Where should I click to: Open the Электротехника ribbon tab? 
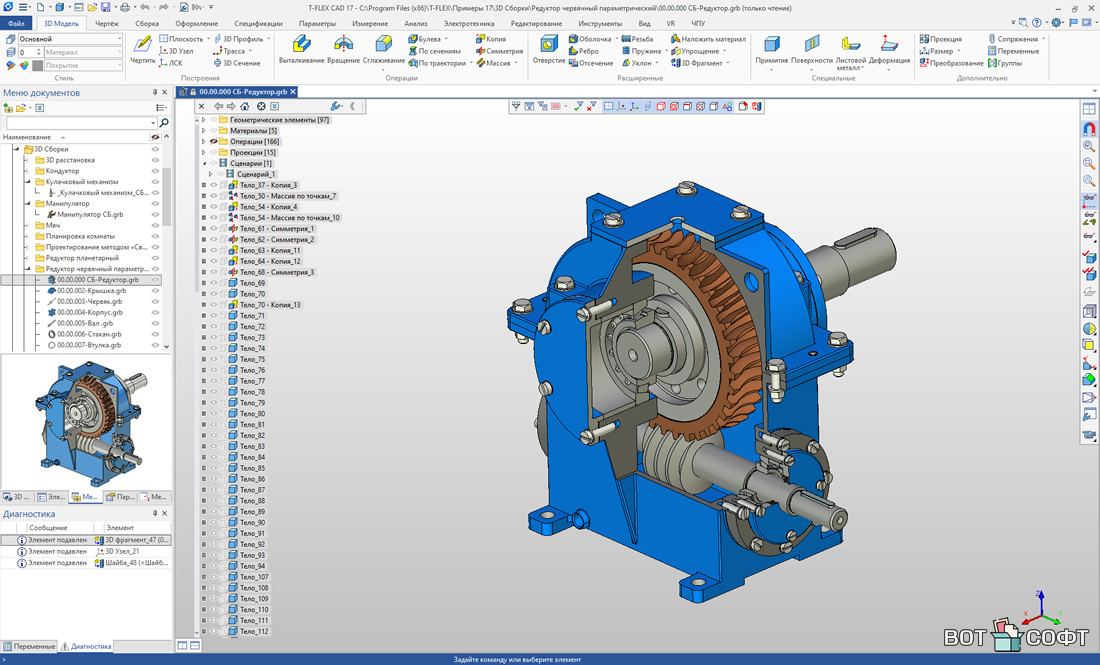[469, 23]
